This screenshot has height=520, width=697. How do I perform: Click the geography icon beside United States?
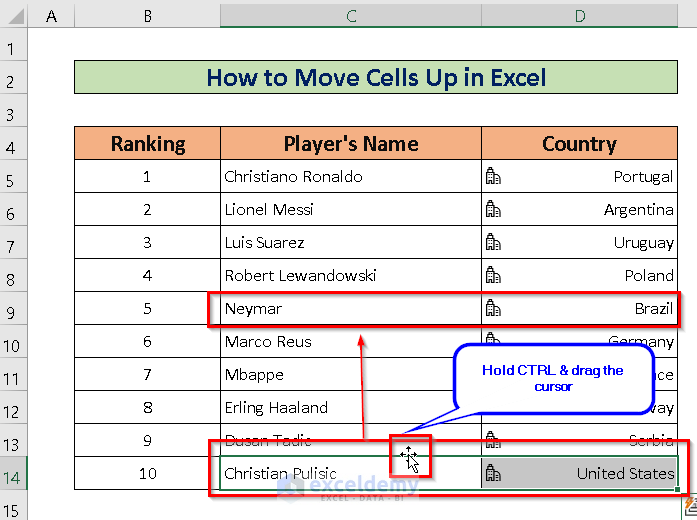coord(493,473)
